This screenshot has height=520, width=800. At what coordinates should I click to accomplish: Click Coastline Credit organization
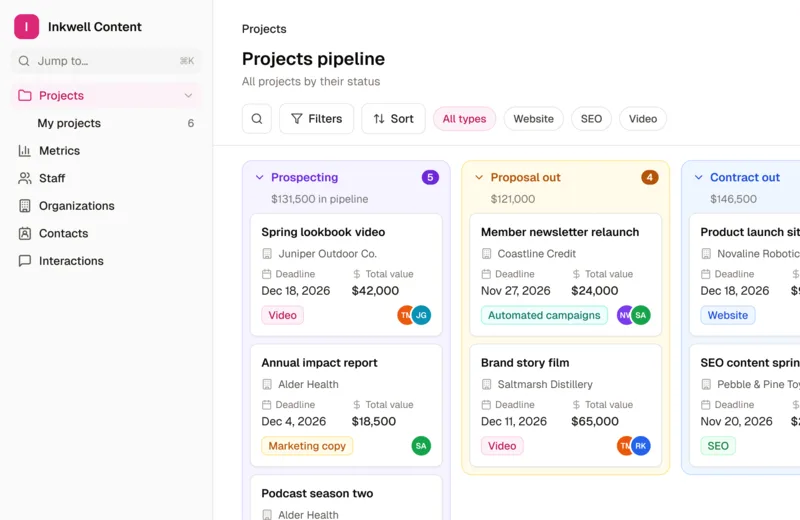click(537, 254)
